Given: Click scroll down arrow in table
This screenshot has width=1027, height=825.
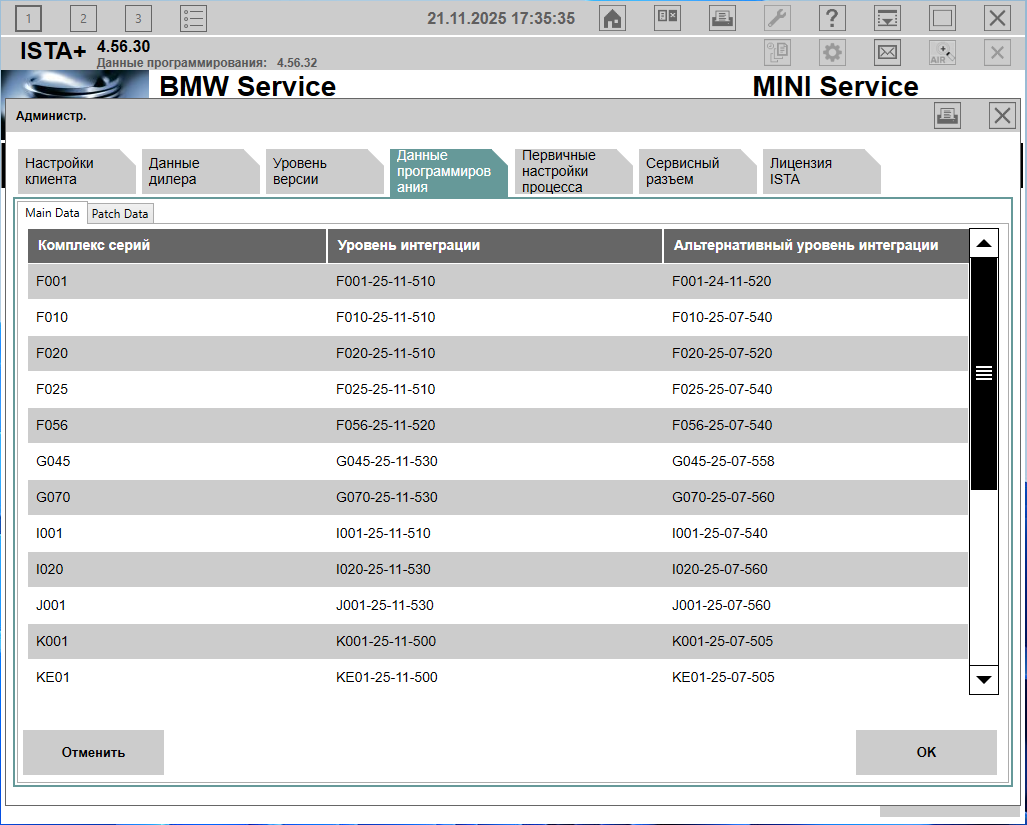Looking at the screenshot, I should (984, 679).
